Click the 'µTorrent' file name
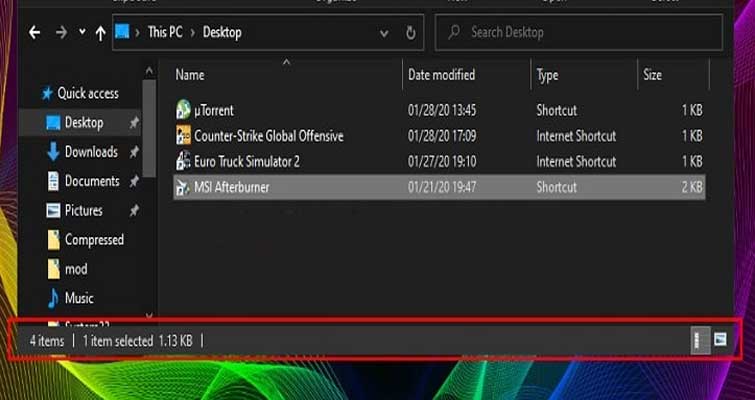Image resolution: width=755 pixels, height=400 pixels. [x=214, y=110]
